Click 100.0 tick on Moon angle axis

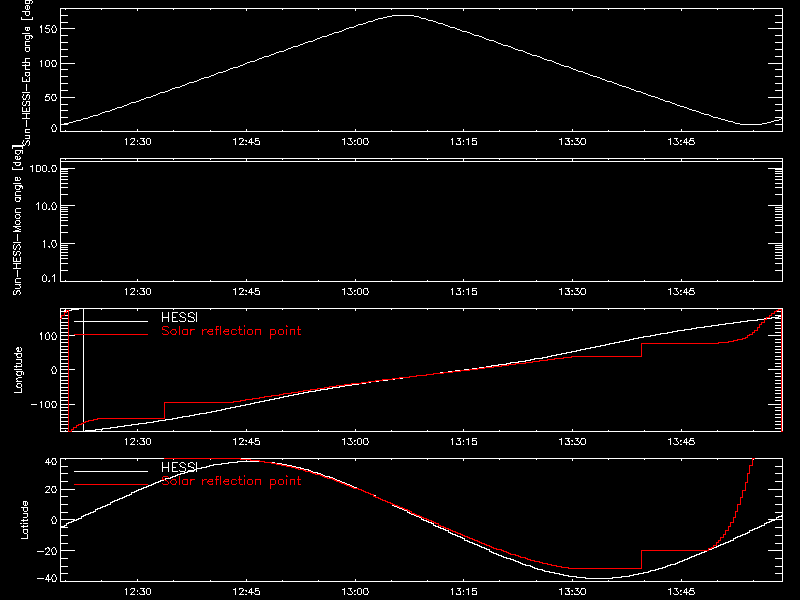44,168
